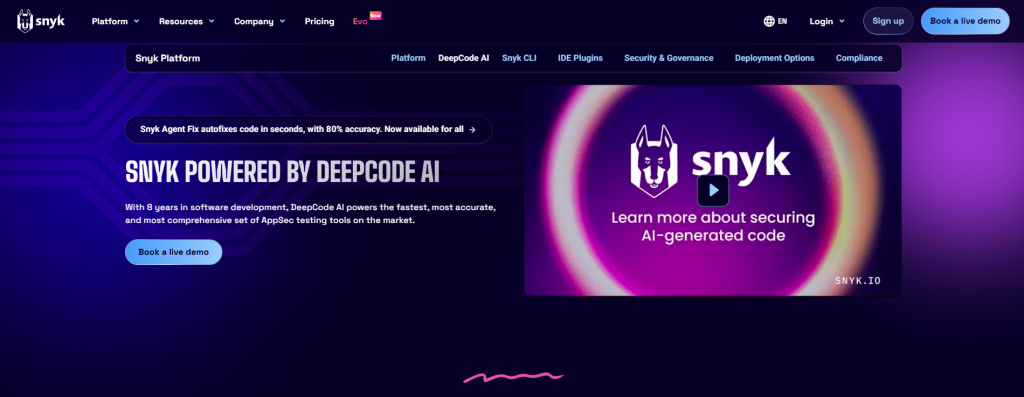1024x397 pixels.
Task: Click the globe language icon
Action: pyautogui.click(x=769, y=21)
